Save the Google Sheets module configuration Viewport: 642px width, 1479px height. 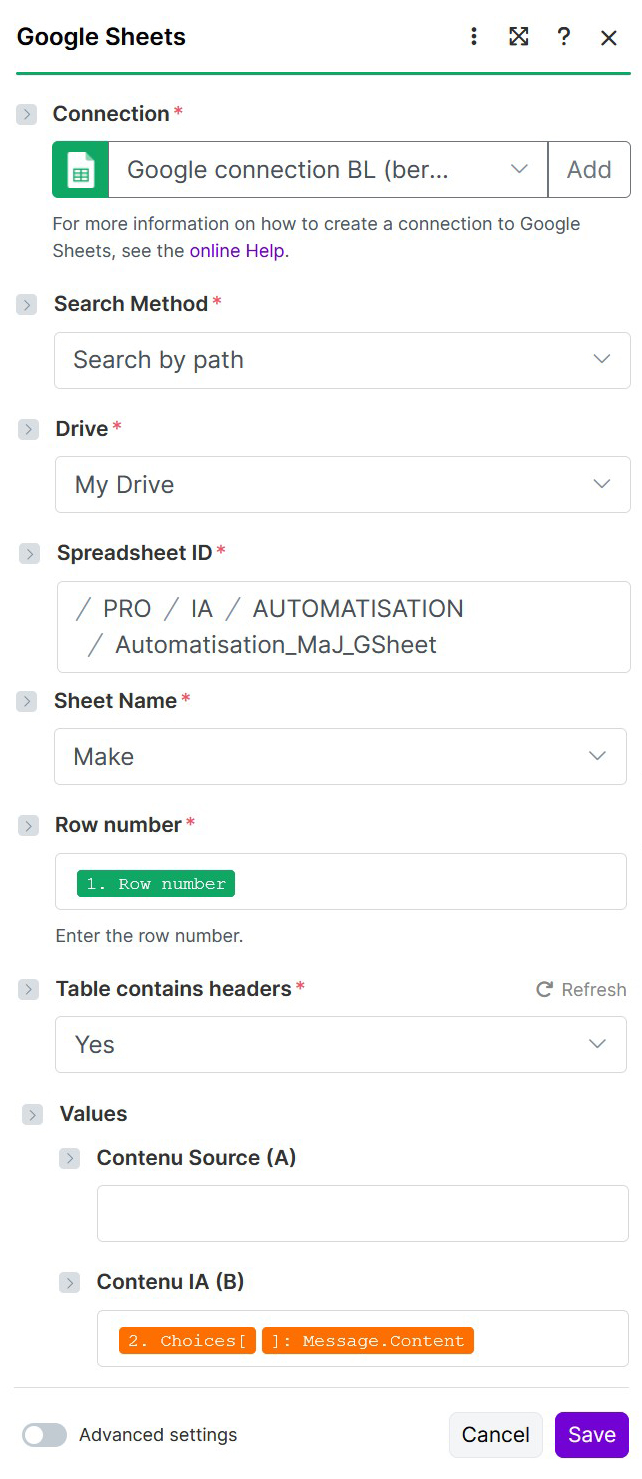pos(591,1434)
